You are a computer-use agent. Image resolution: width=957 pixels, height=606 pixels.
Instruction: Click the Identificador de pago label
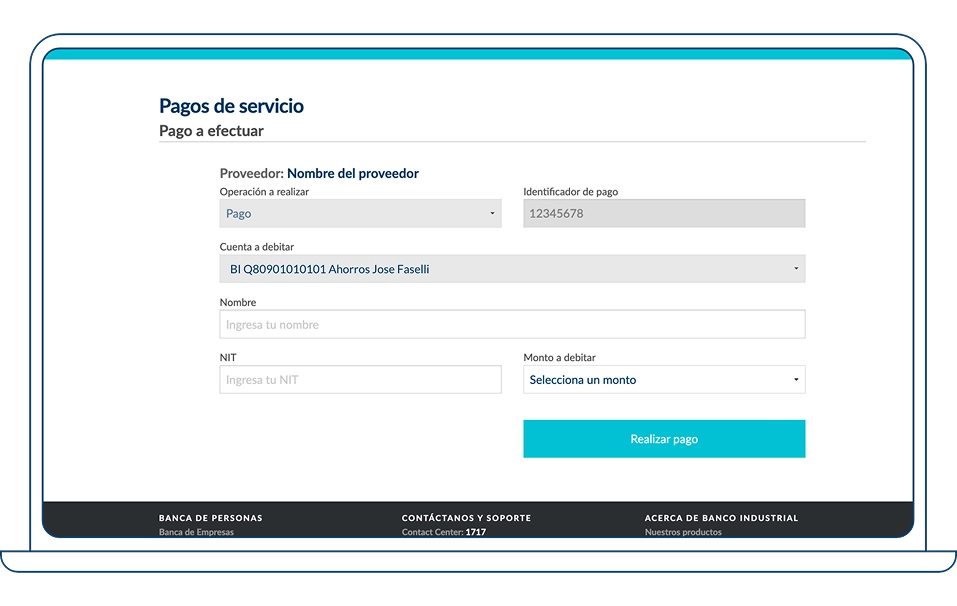577,192
